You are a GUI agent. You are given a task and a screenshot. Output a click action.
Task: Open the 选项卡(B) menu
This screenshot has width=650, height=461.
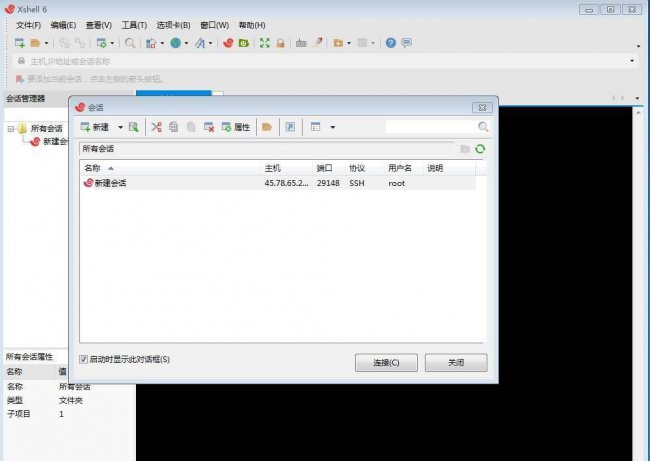tap(173, 25)
